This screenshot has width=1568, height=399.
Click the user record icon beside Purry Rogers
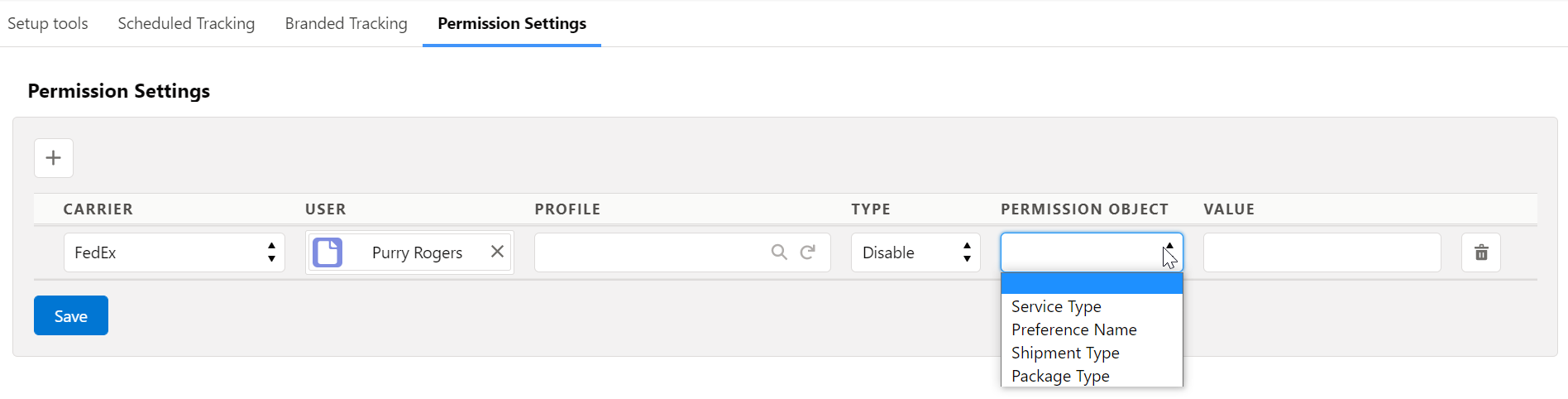(x=327, y=252)
